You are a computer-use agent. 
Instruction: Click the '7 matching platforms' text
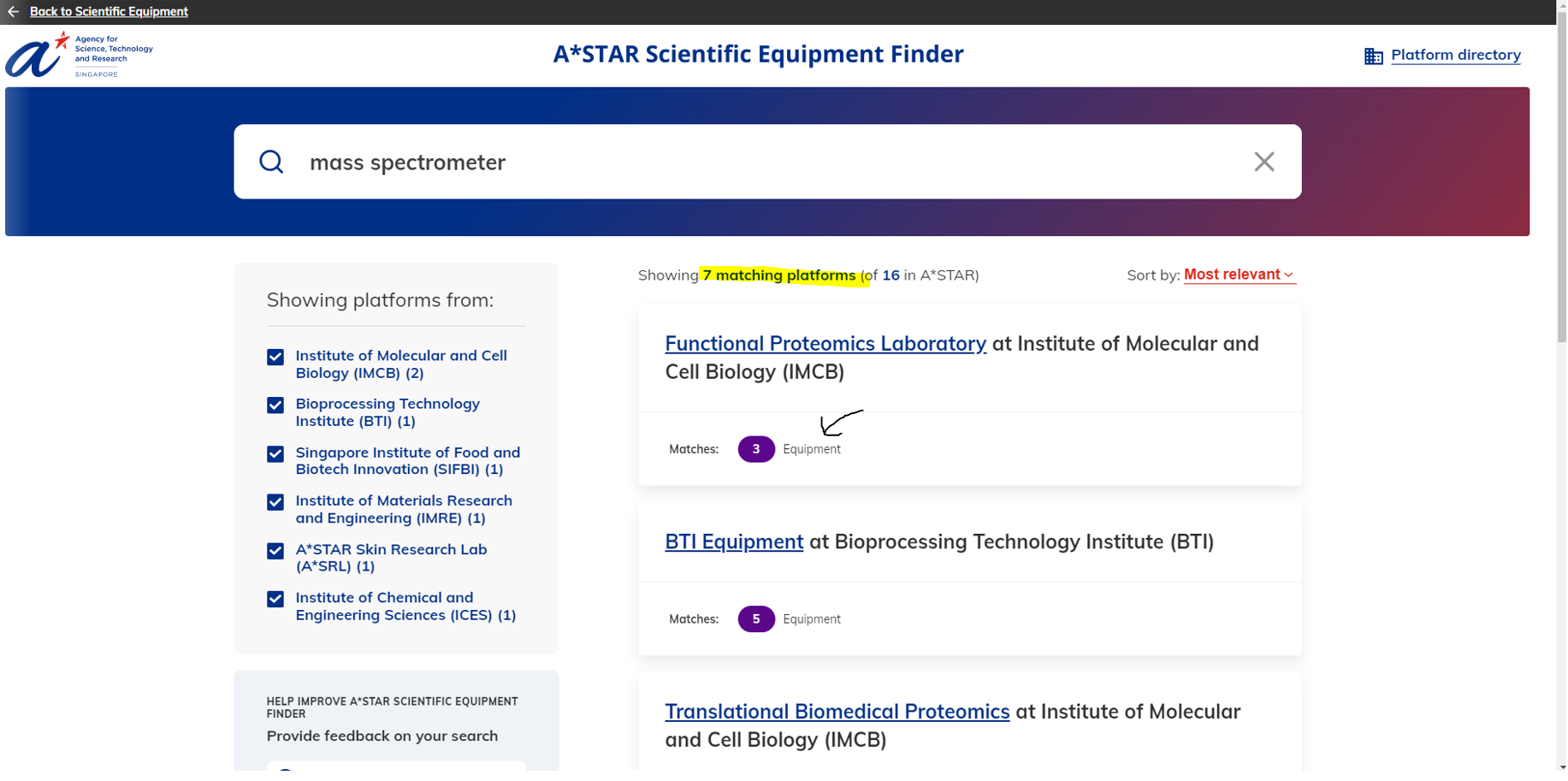coord(779,275)
